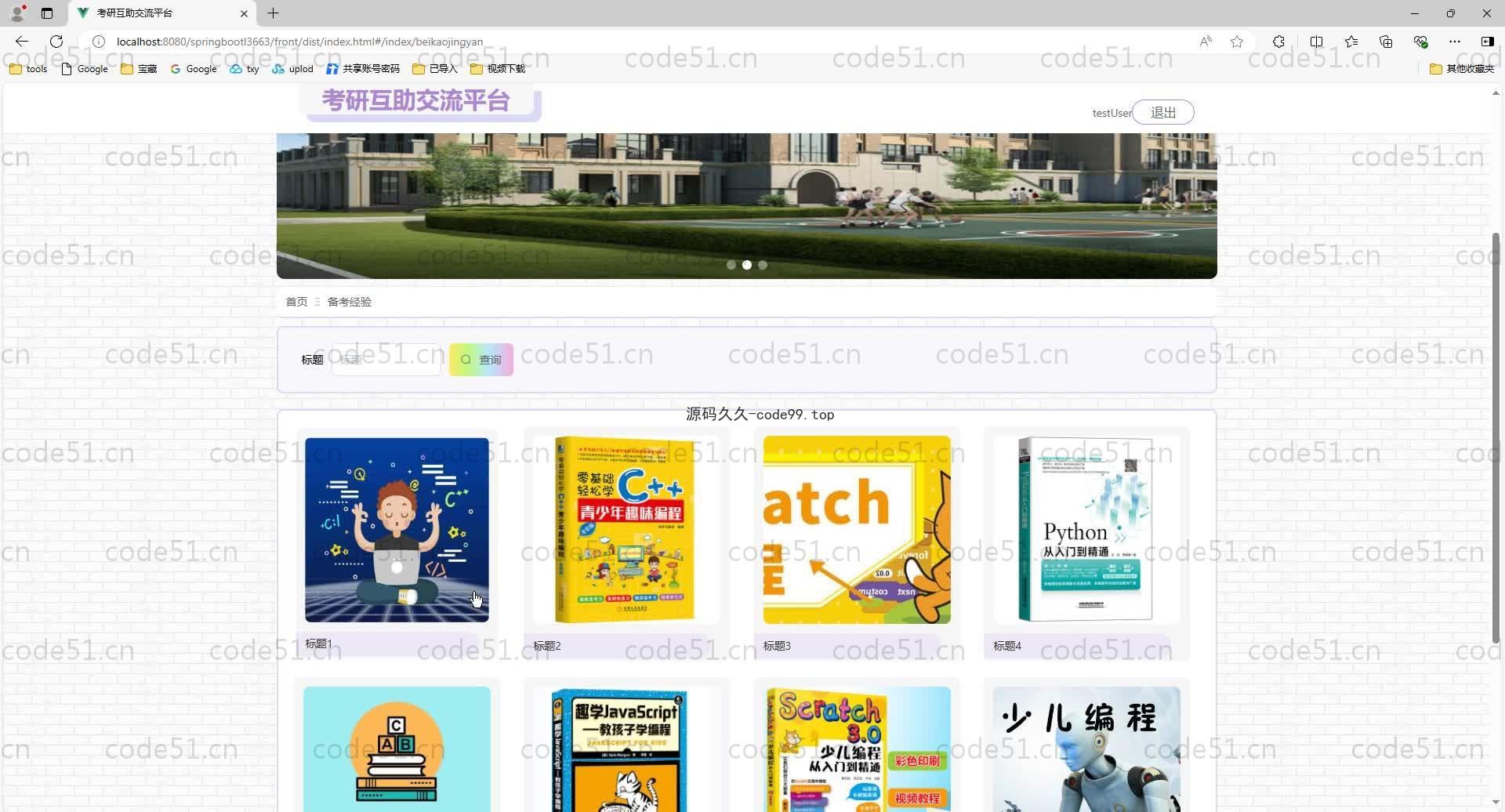Click the 标题4 label

pos(1007,646)
